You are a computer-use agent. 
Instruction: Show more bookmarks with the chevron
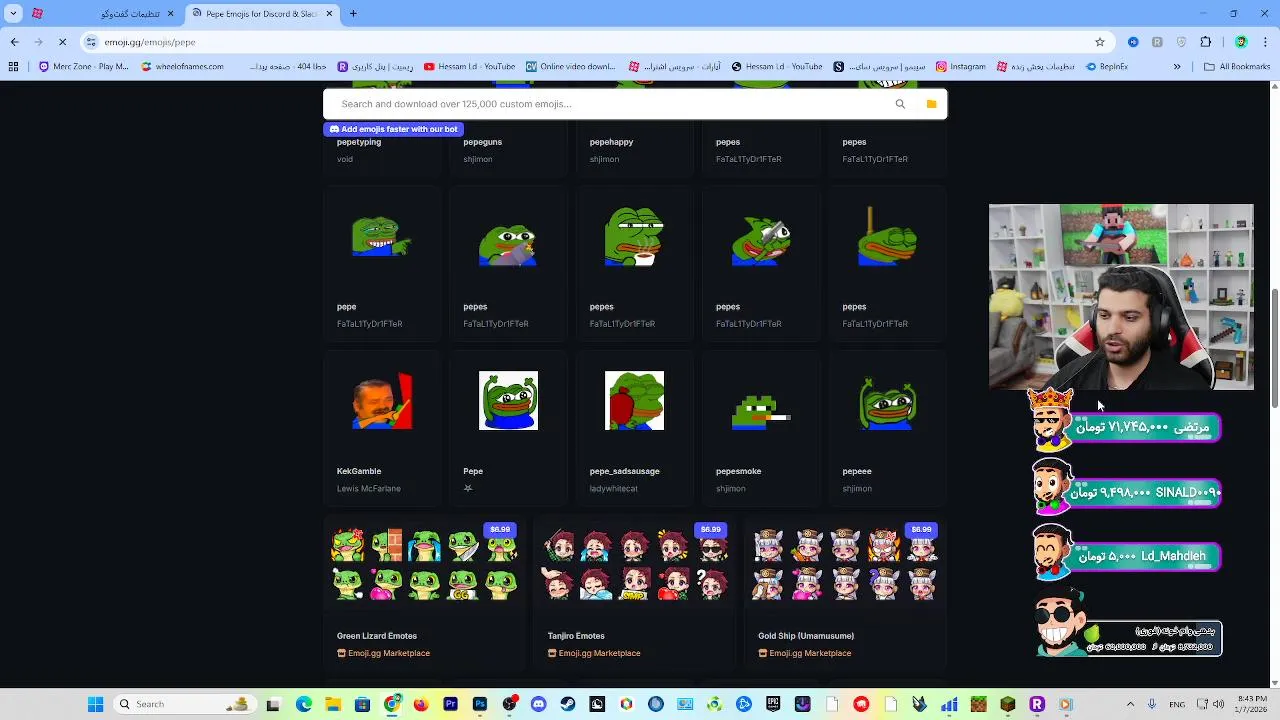click(x=1177, y=67)
